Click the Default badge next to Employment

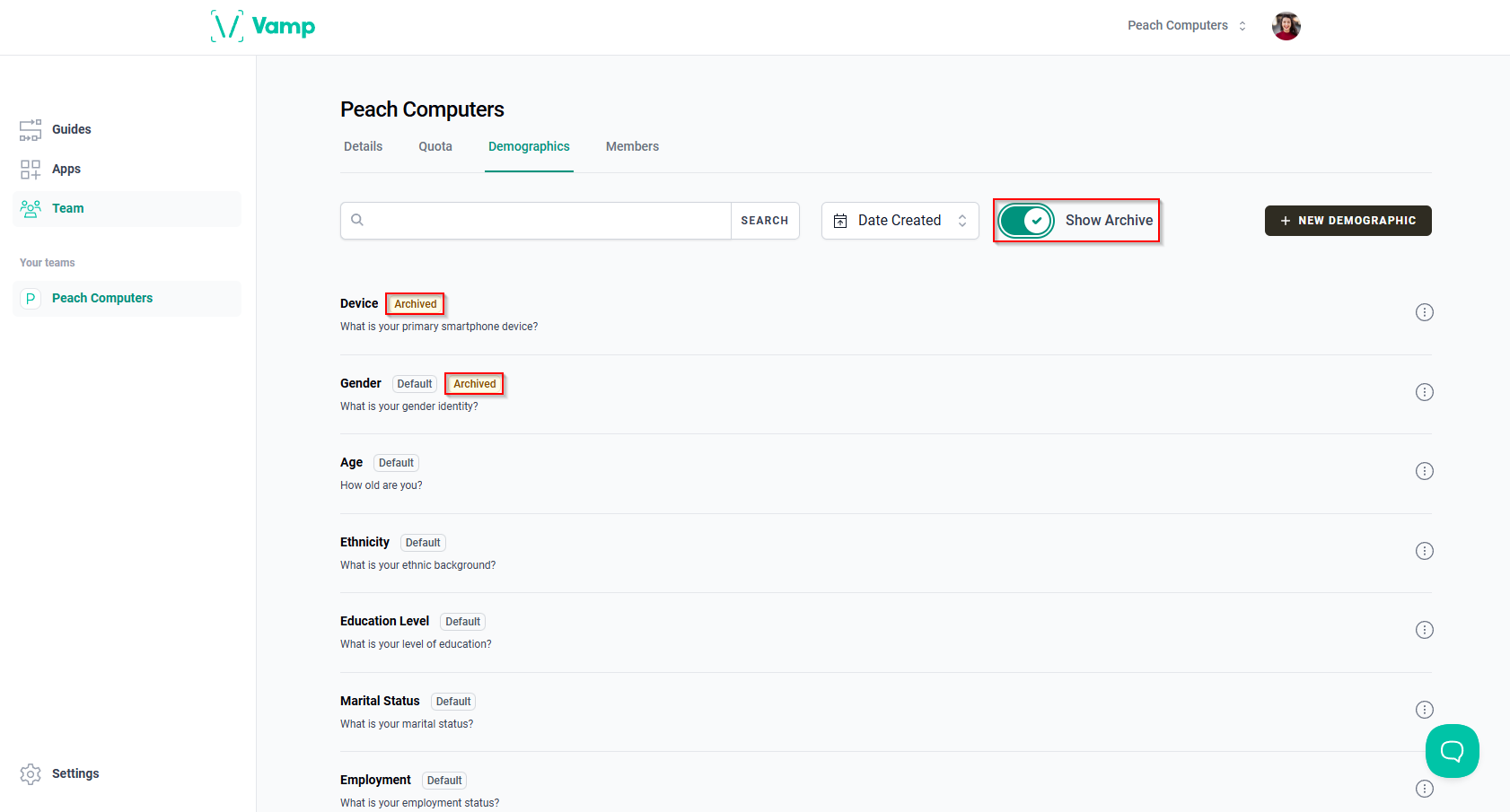pyautogui.click(x=444, y=781)
